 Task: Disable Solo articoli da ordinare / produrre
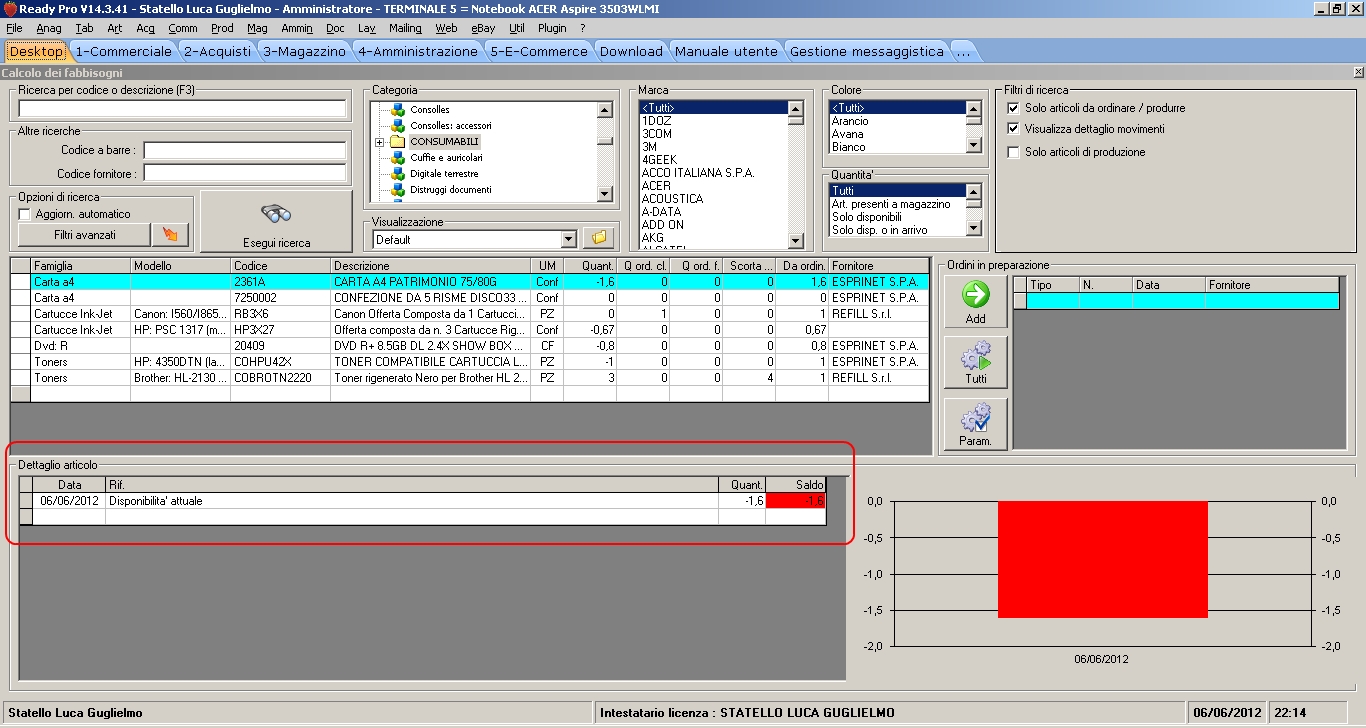pos(1013,108)
